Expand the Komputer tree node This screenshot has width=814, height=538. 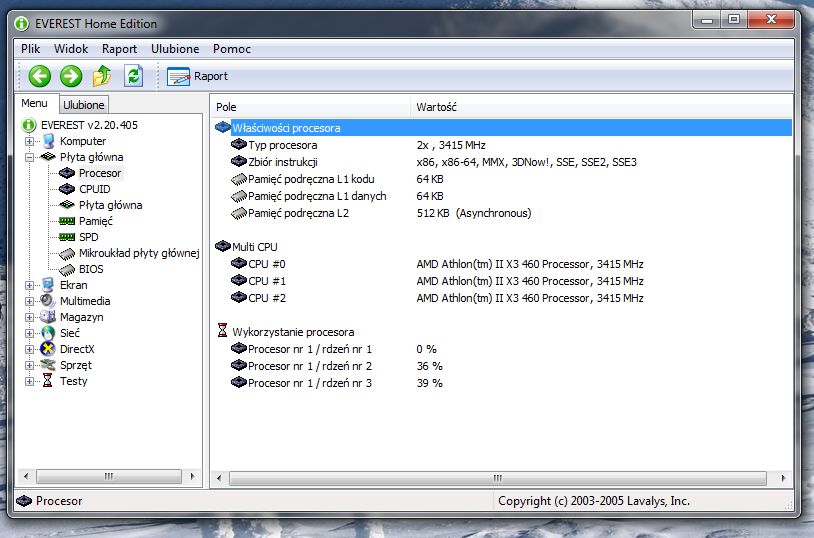pyautogui.click(x=30, y=141)
